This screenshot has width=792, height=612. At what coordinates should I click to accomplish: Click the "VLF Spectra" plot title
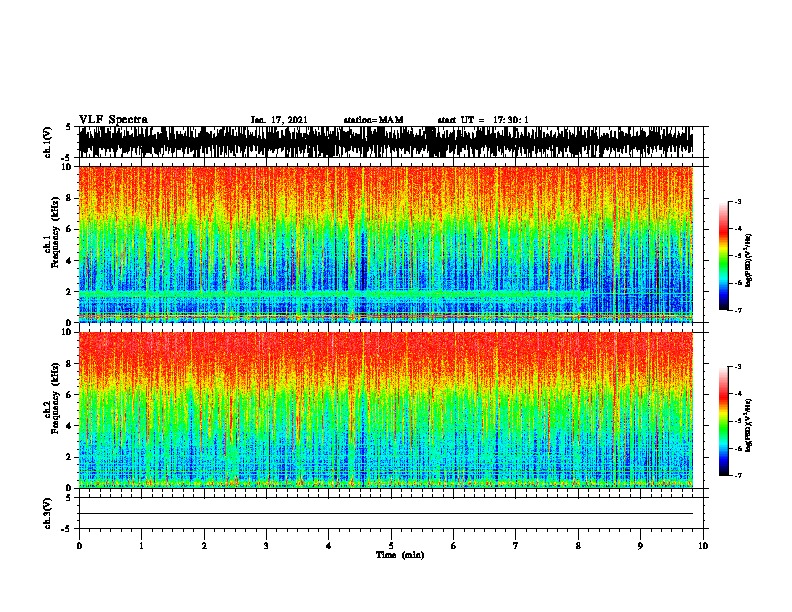pyautogui.click(x=113, y=120)
